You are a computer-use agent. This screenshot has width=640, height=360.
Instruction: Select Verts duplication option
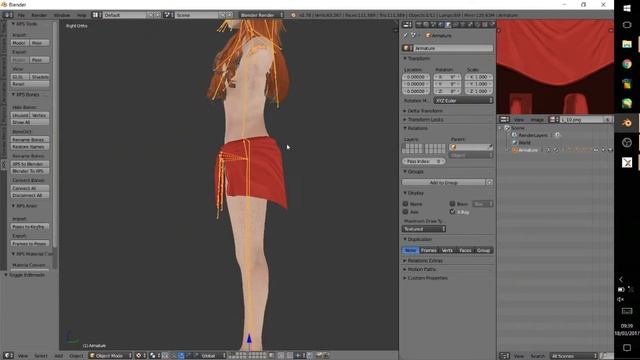point(447,250)
